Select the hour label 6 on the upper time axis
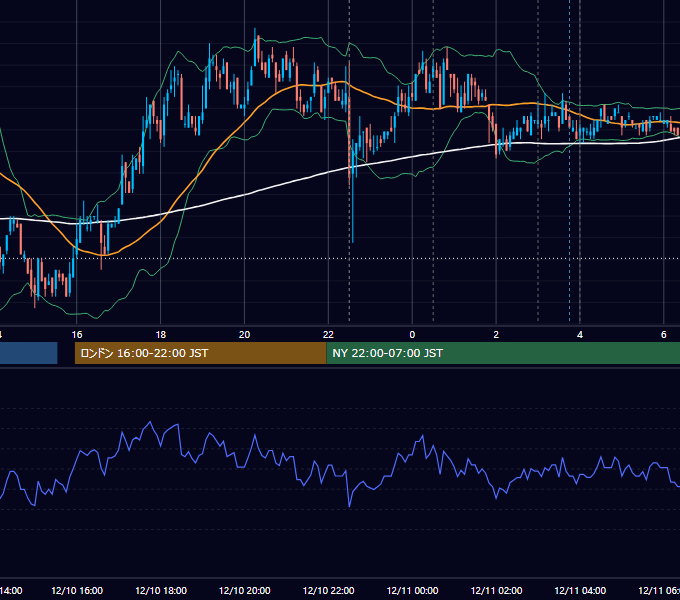The width and height of the screenshot is (680, 600). [664, 335]
